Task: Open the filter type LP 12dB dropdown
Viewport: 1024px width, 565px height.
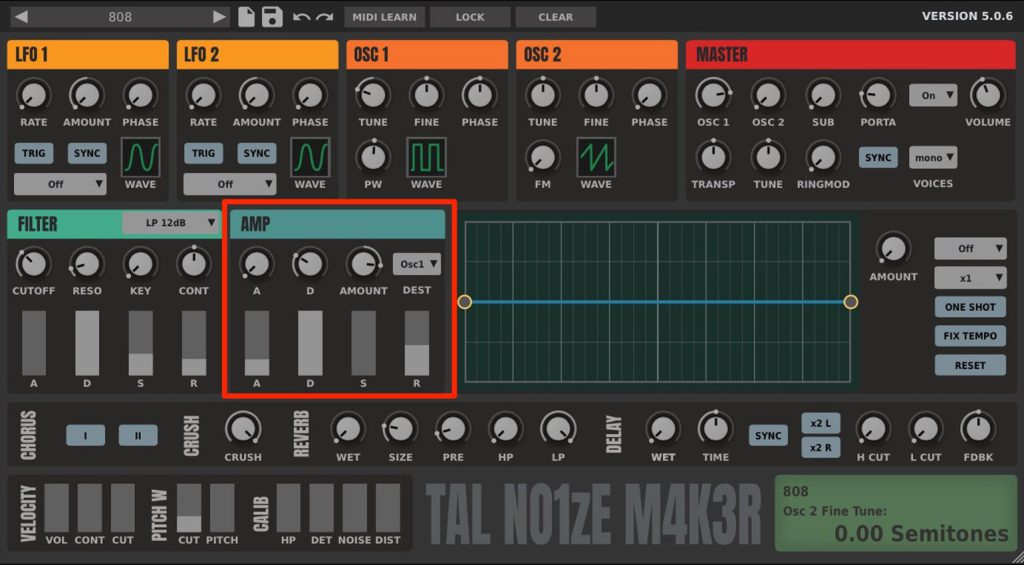Action: click(171, 224)
